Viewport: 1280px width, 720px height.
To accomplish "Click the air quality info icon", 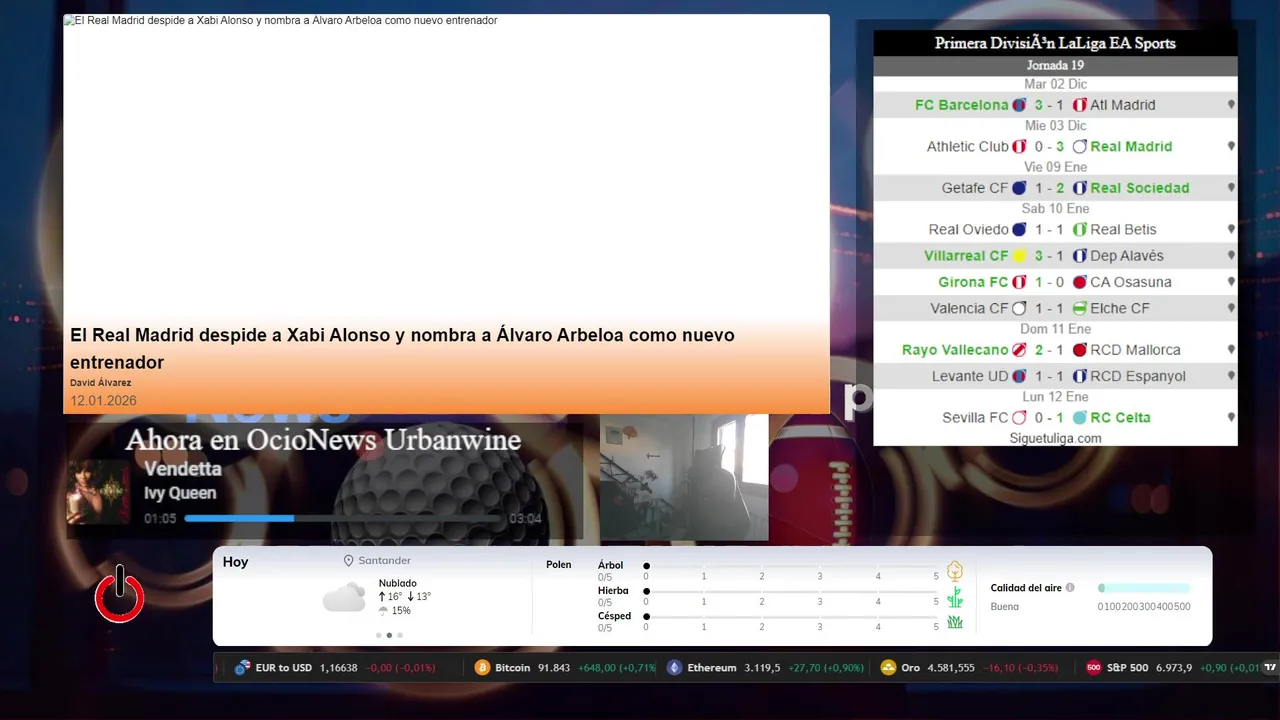I will 1070,588.
